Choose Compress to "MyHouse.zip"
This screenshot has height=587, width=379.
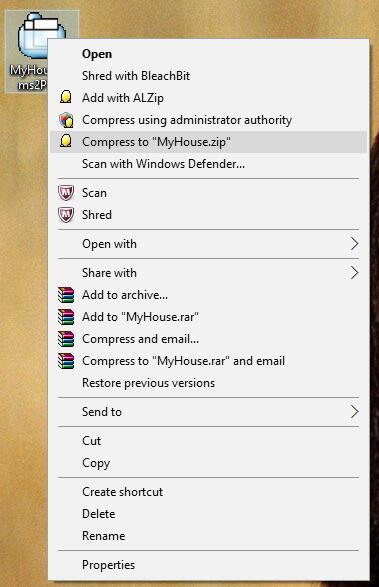(208, 142)
